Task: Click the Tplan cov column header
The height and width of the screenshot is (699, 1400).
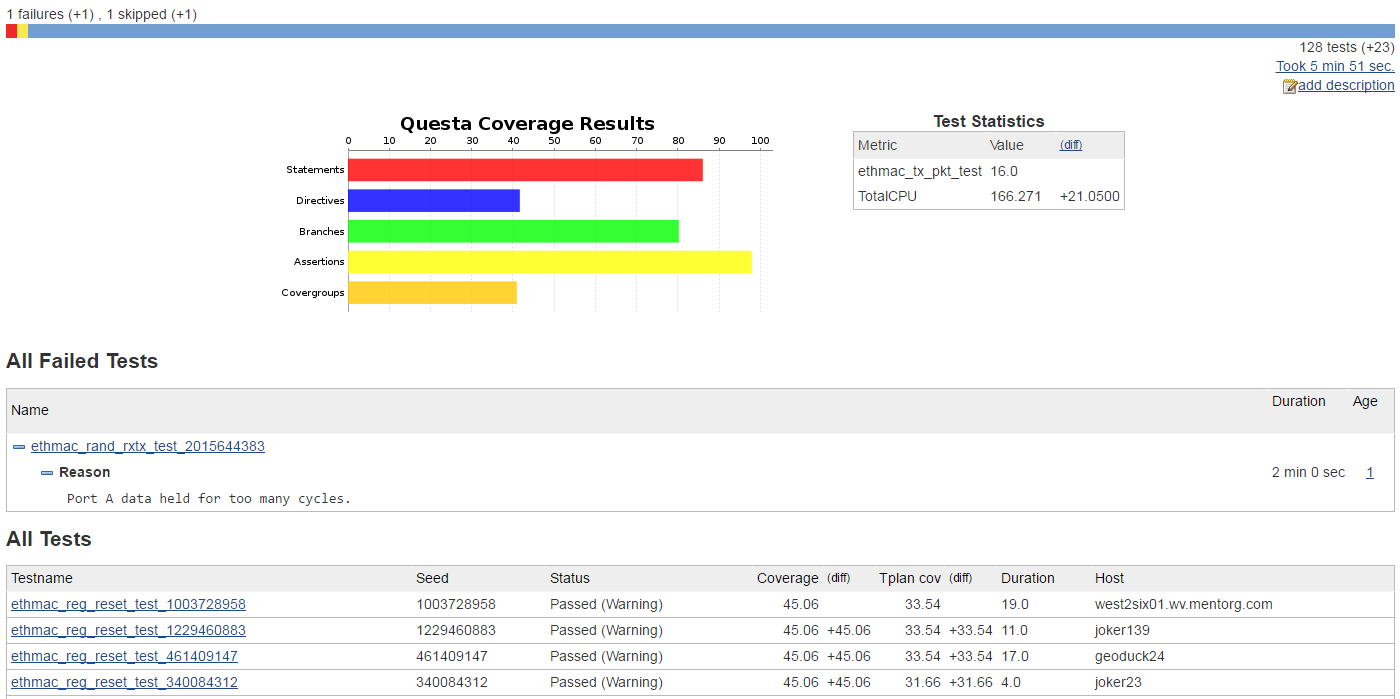Action: (x=910, y=578)
